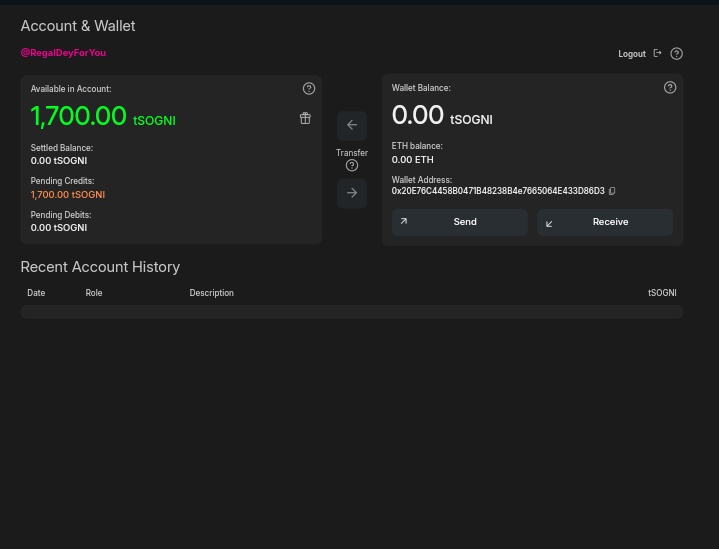Open help for Wallet Balance

[670, 88]
